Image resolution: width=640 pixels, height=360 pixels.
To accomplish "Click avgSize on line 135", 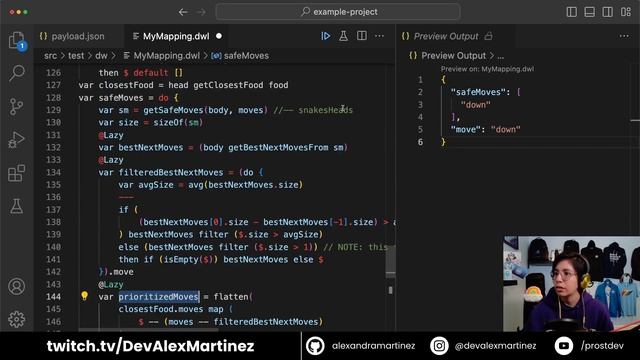I will tap(156, 184).
